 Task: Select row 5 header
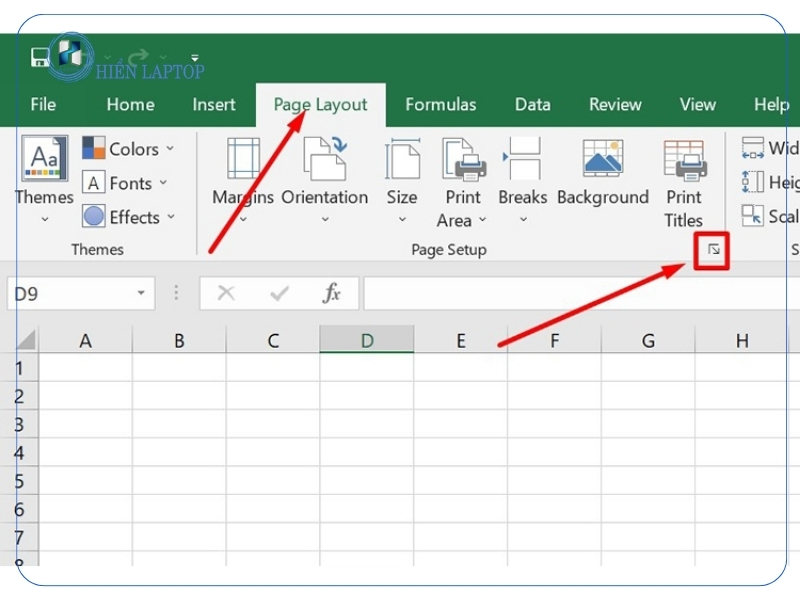click(19, 481)
